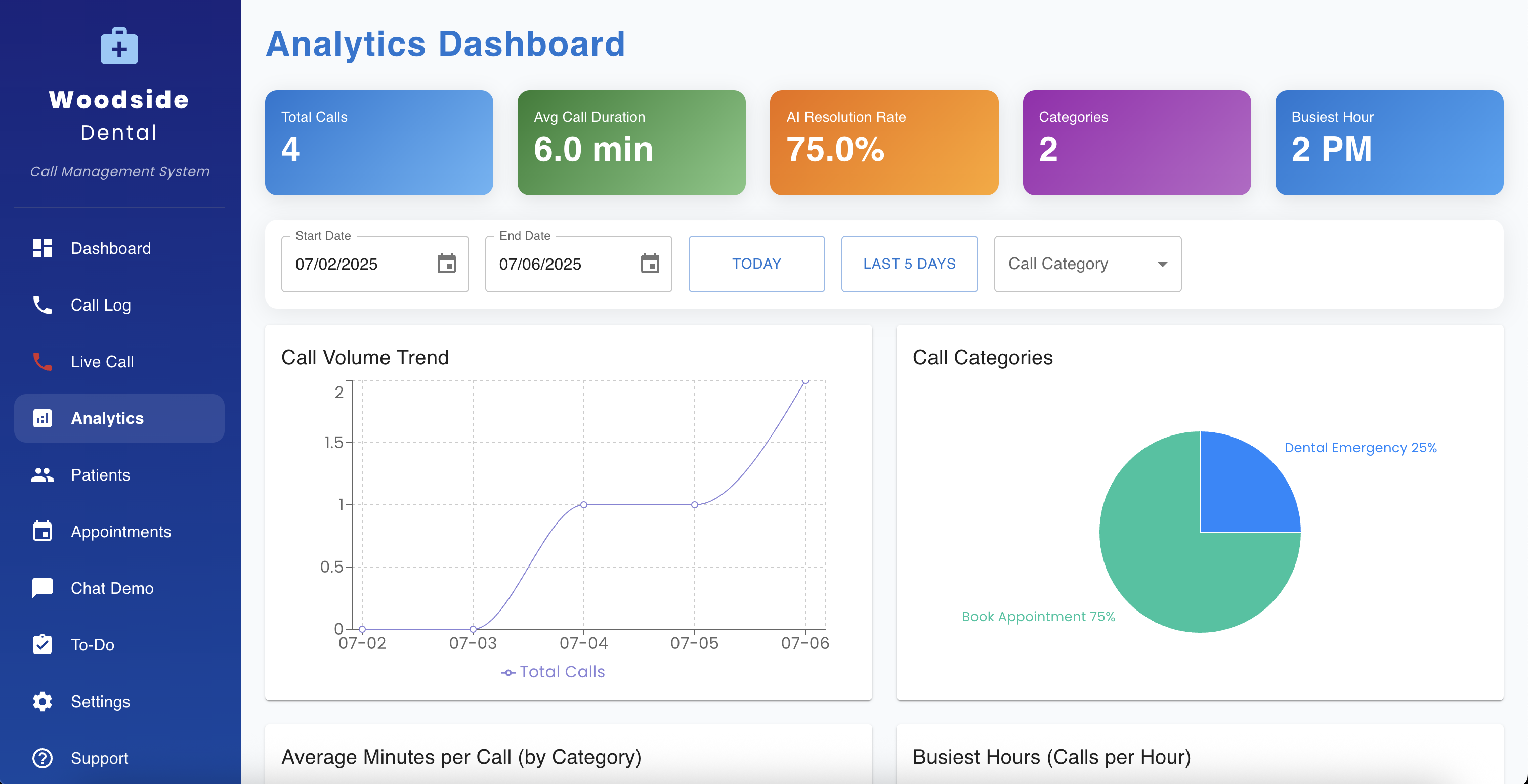1528x784 pixels.
Task: Click the Call Categories chart title
Action: (x=982, y=357)
